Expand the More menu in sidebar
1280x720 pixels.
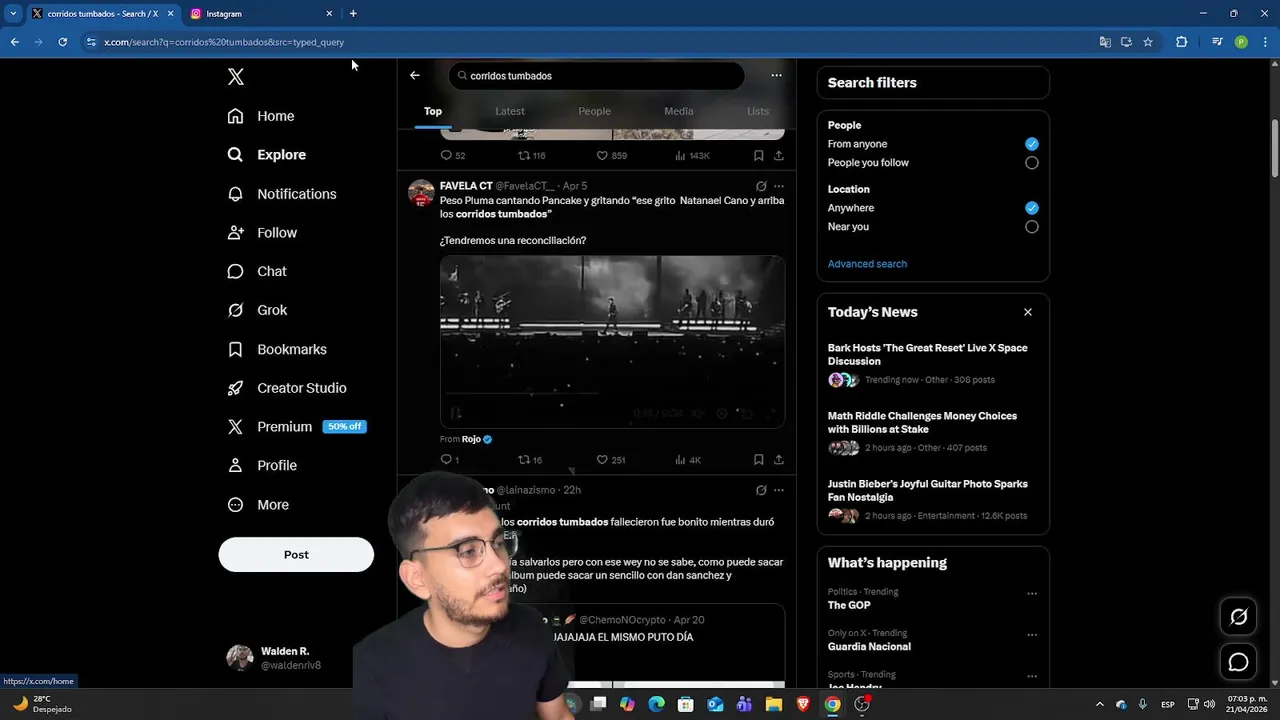(258, 505)
